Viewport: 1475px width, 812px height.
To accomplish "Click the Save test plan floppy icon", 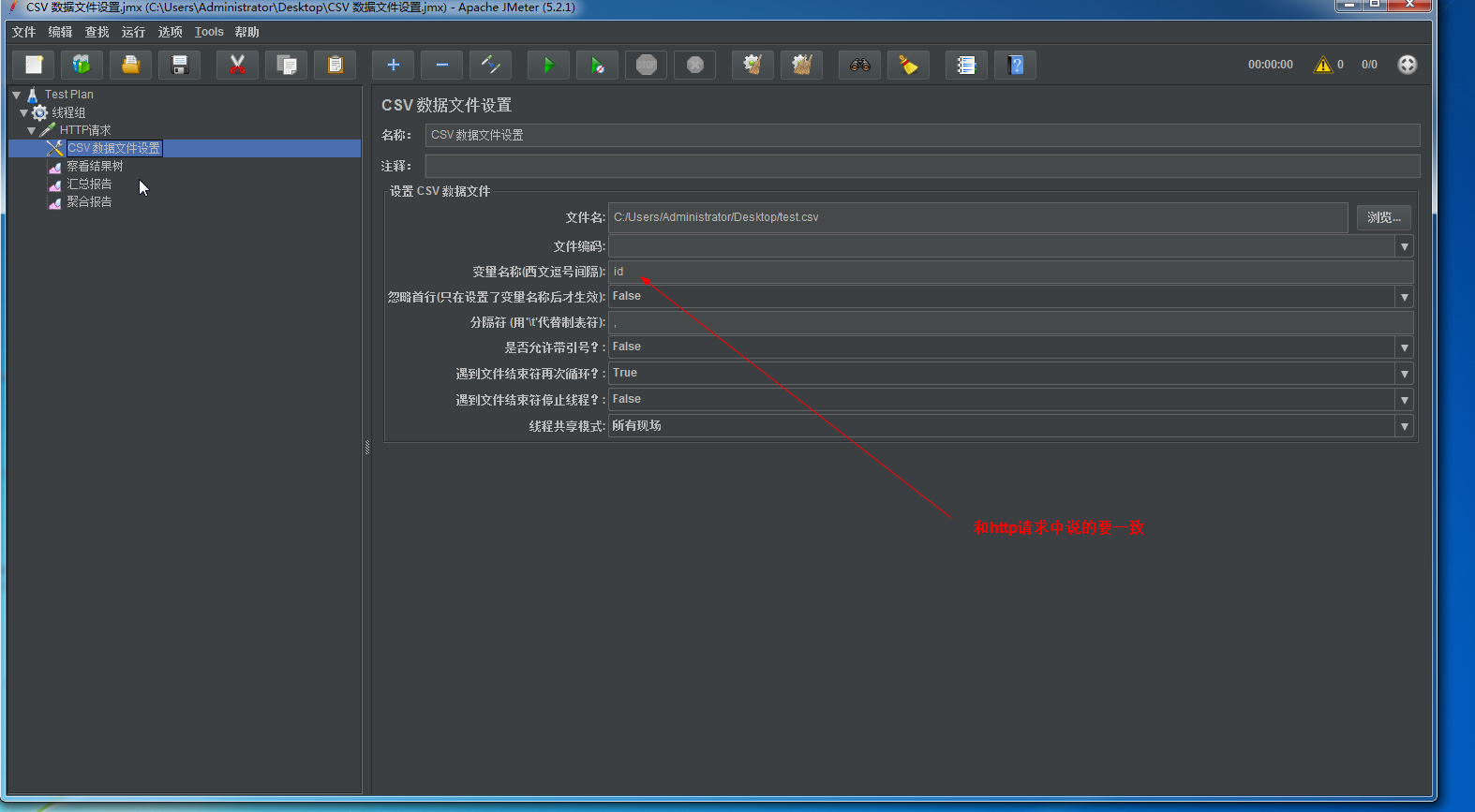I will pyautogui.click(x=180, y=65).
